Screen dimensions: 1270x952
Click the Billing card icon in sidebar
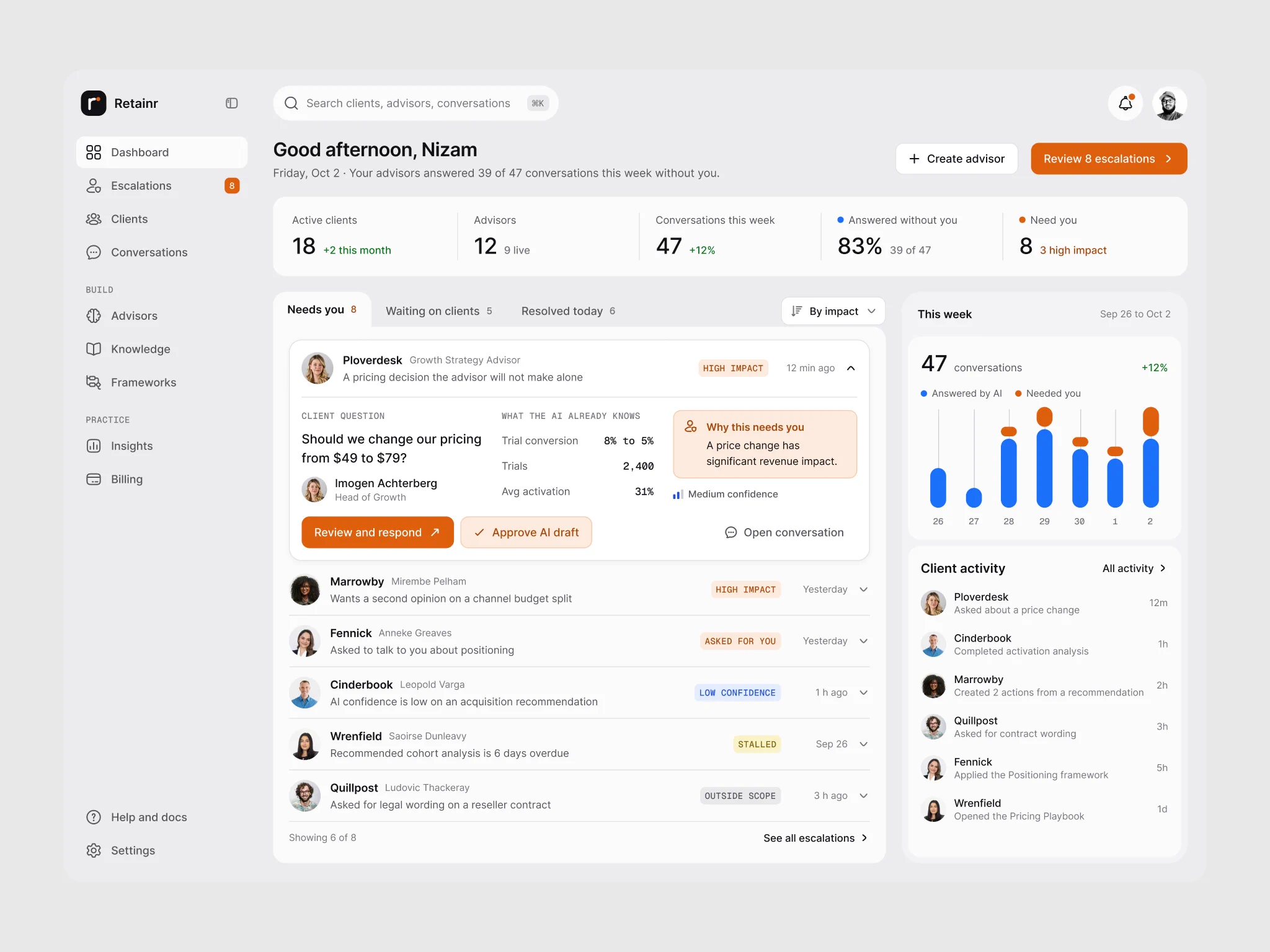94,479
